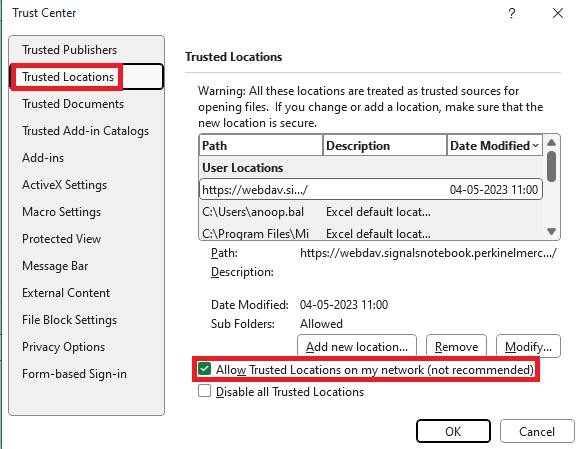Select the C:\Users\anoop.bal location row
This screenshot has width=579, height=449.
coord(371,212)
